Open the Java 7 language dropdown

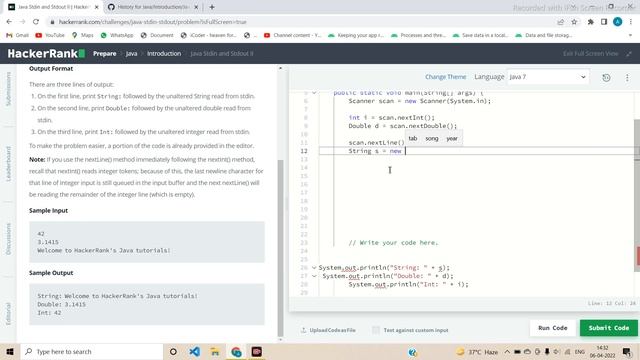coord(547,77)
